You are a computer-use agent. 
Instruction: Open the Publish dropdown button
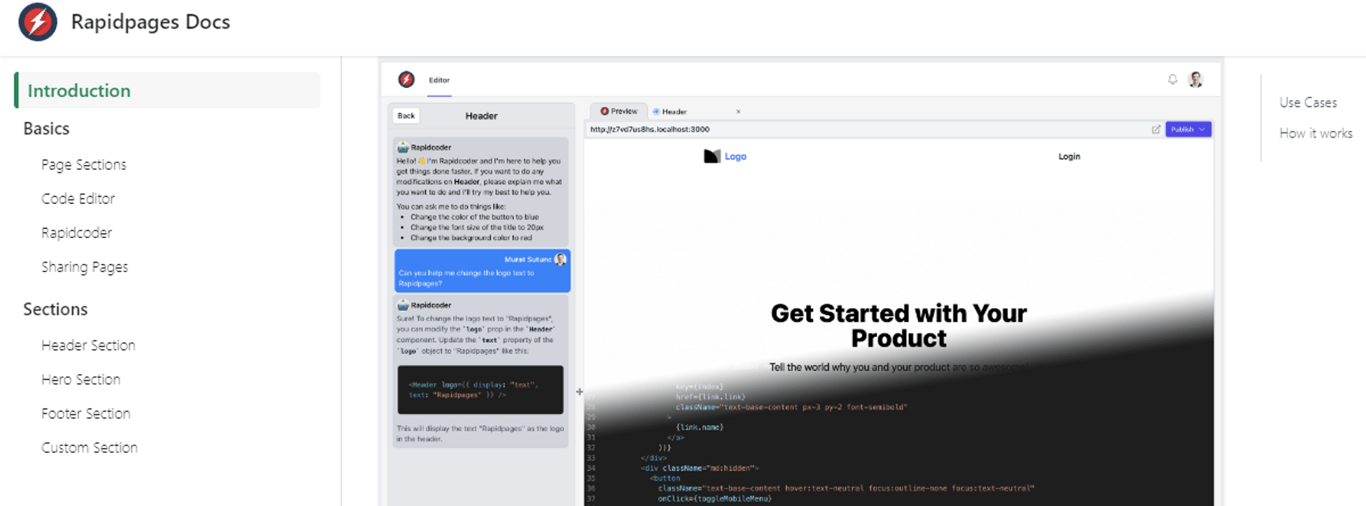point(1188,129)
